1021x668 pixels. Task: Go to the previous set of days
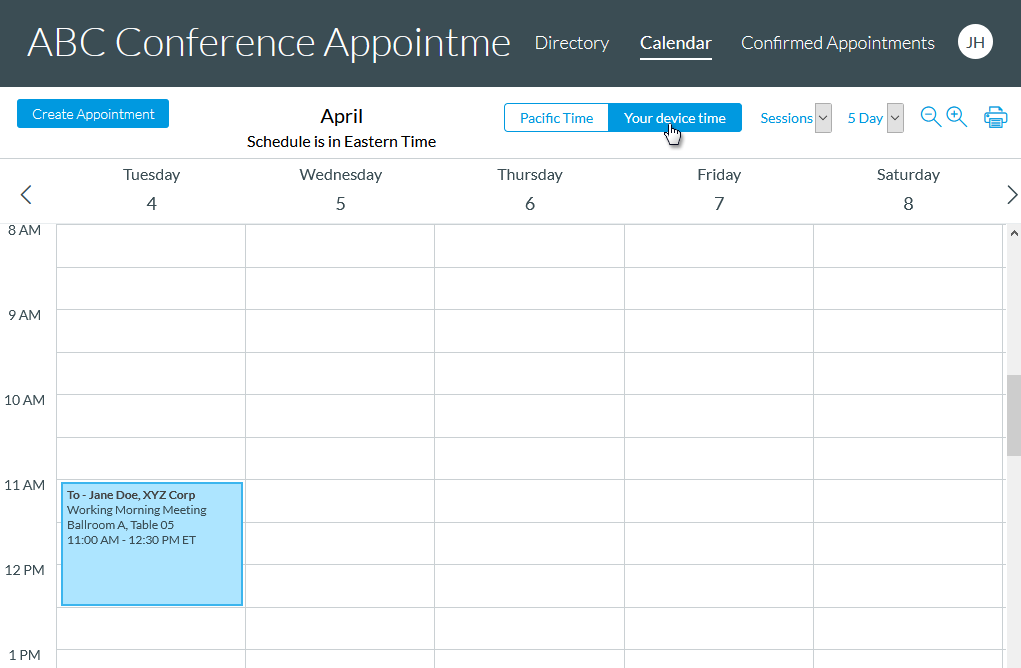click(x=25, y=194)
